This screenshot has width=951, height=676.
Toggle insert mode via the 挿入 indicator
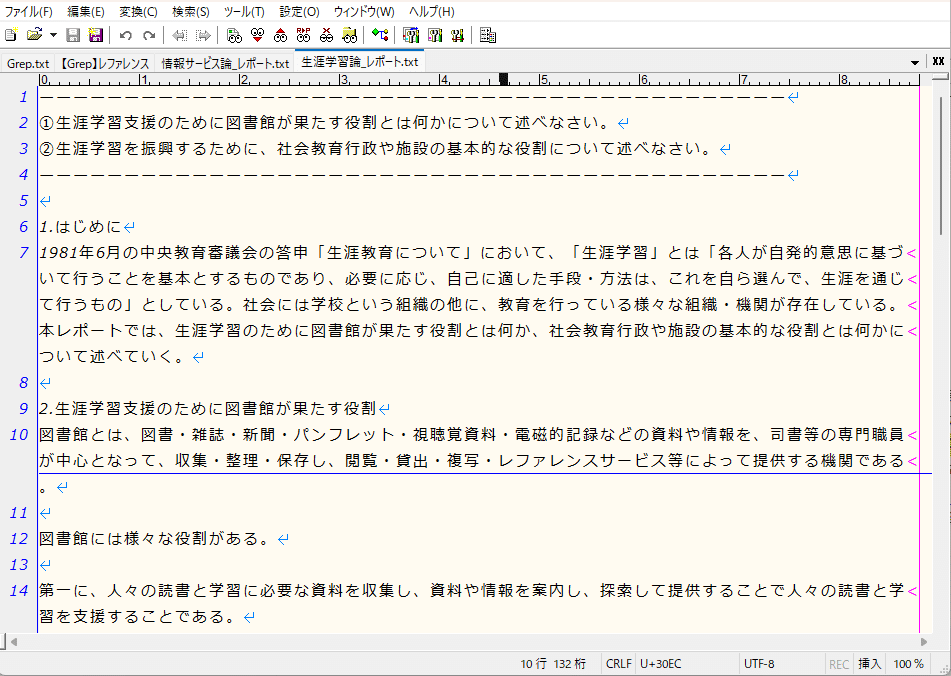(869, 663)
